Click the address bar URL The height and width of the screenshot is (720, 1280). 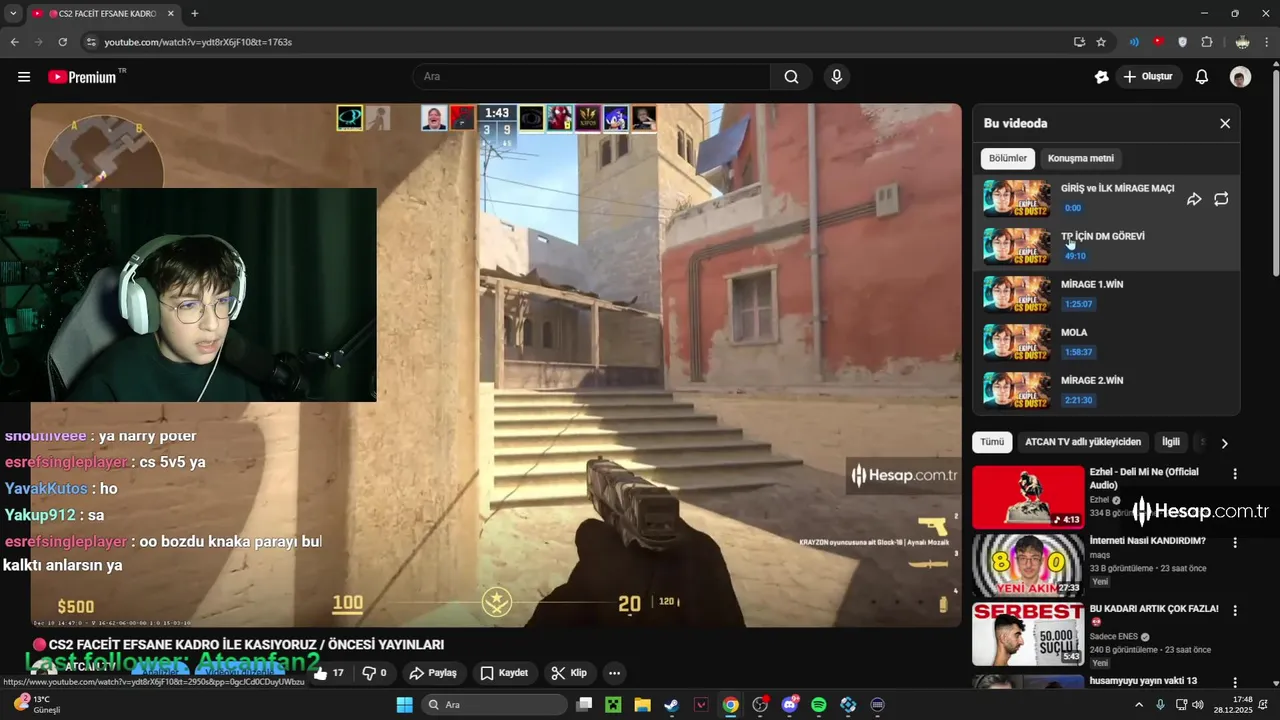(x=198, y=42)
